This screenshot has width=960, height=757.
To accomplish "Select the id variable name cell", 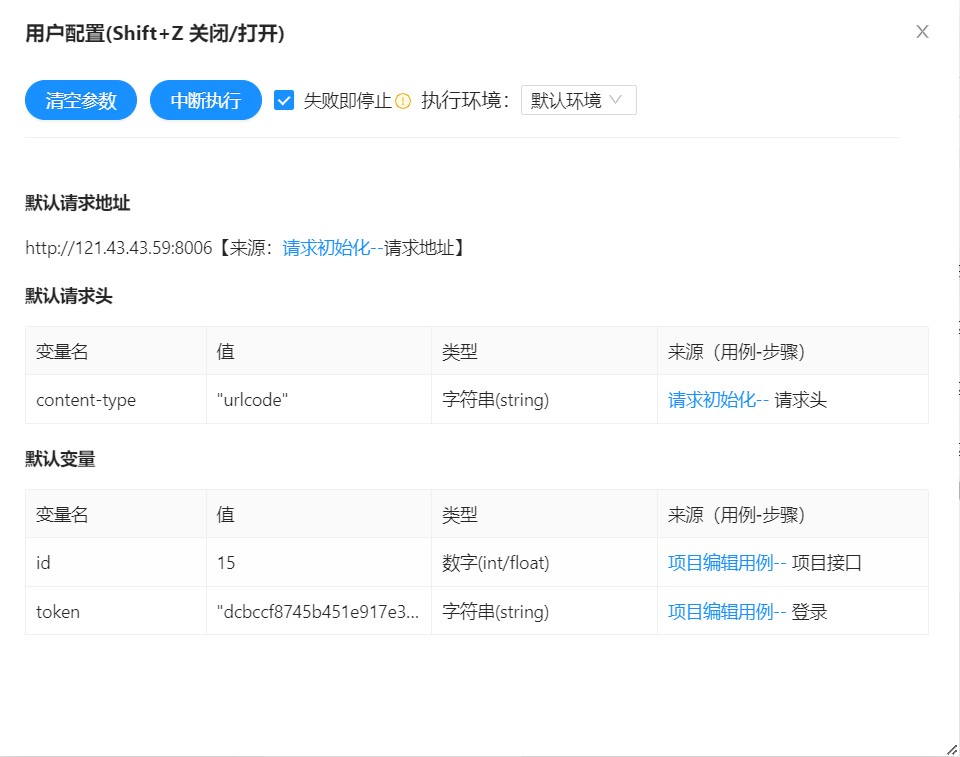I will [x=116, y=562].
